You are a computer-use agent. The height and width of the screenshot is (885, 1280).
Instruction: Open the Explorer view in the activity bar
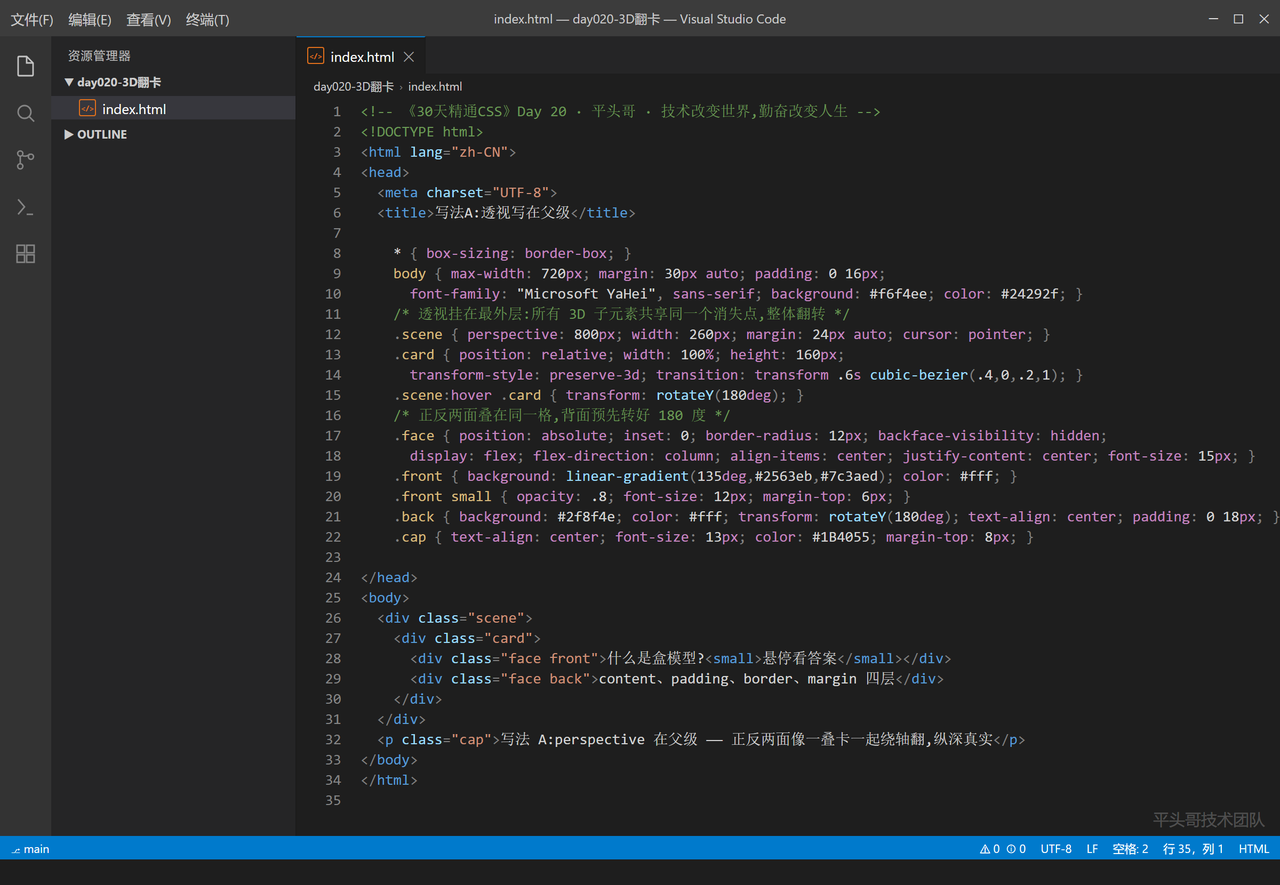[26, 67]
